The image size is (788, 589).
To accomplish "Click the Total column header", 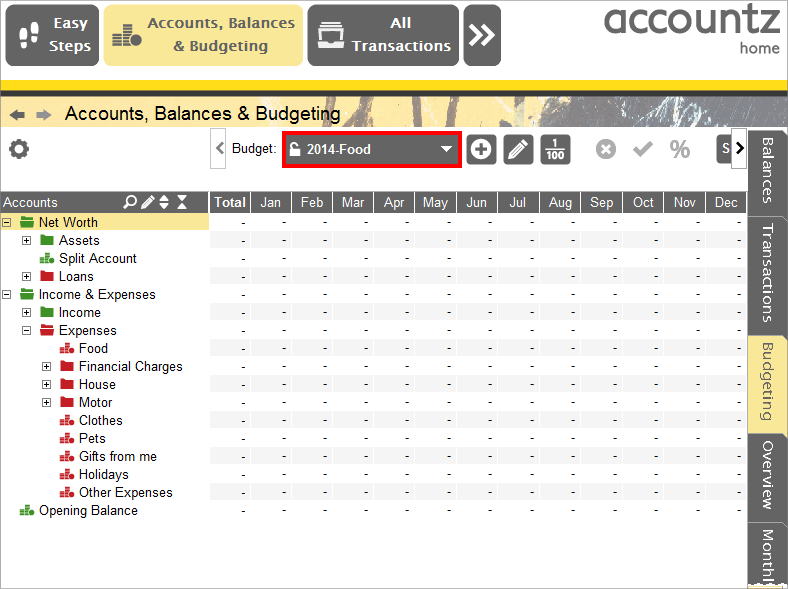I will tap(230, 203).
